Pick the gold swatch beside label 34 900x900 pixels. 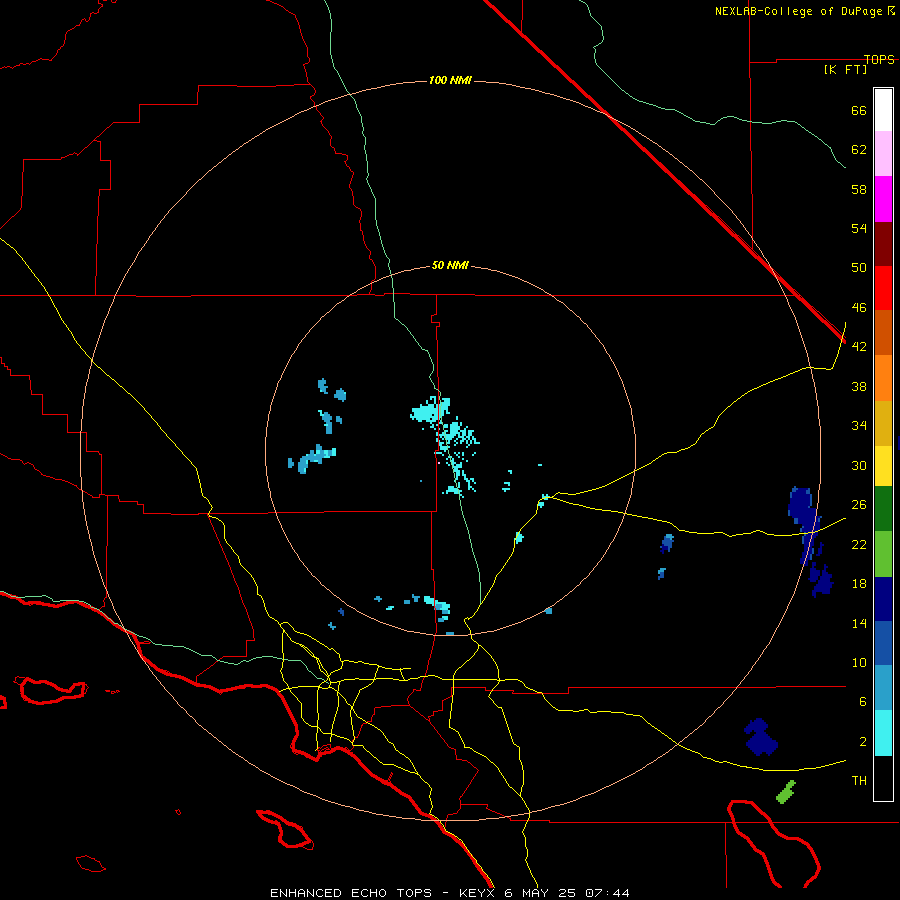[x=883, y=423]
